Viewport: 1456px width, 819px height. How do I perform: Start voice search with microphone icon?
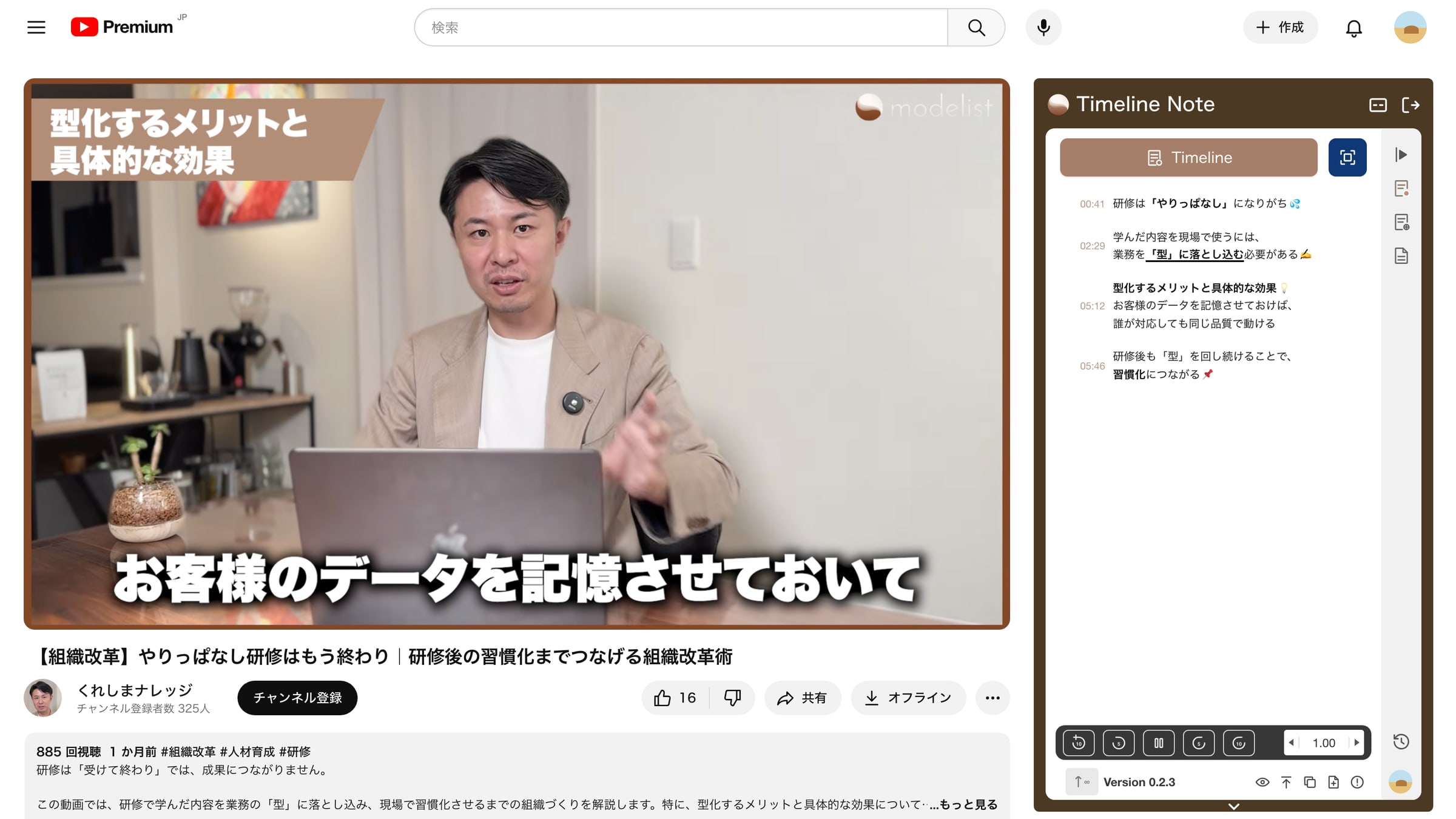click(x=1043, y=27)
